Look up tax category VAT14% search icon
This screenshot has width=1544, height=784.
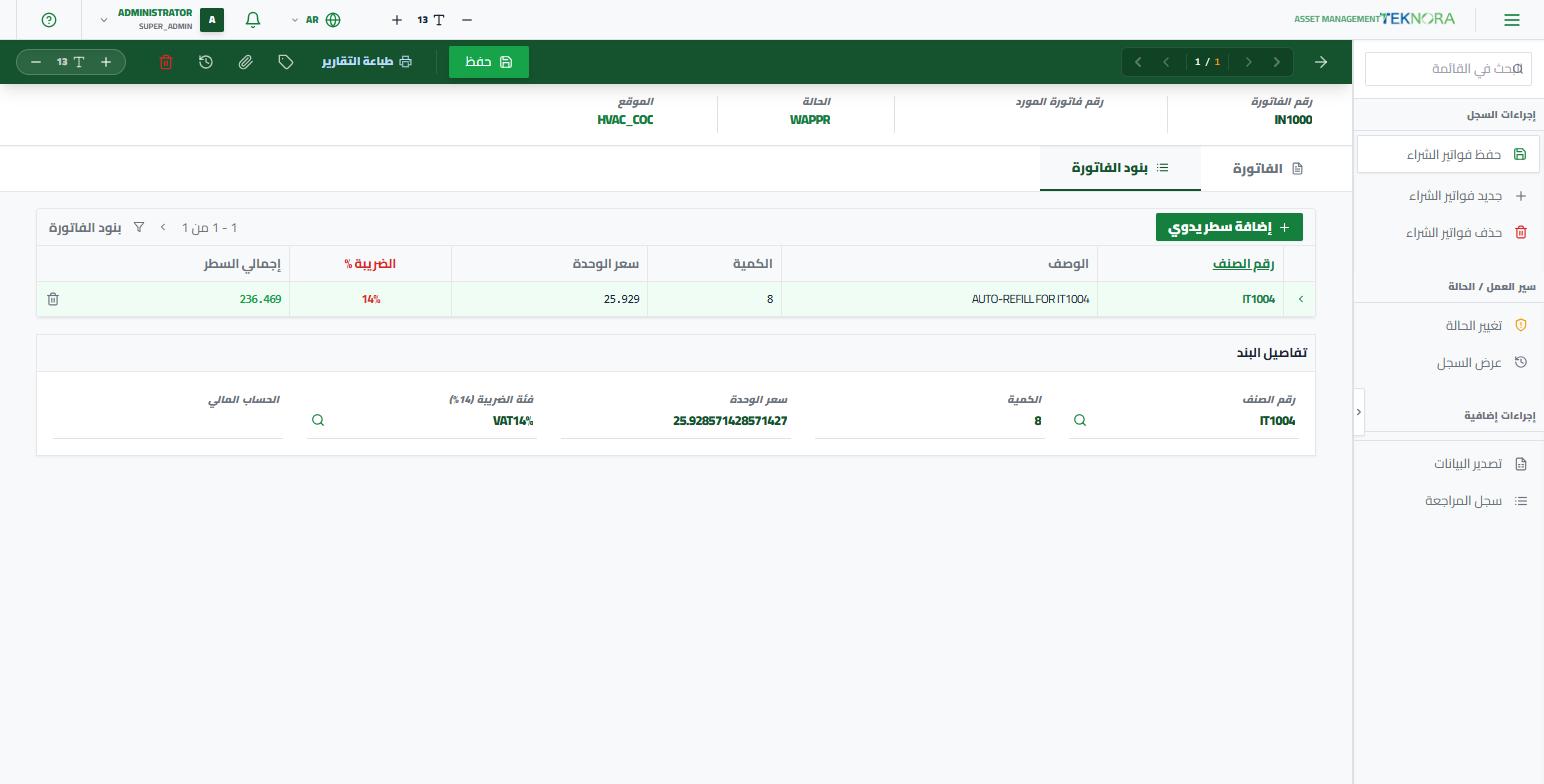coord(317,420)
